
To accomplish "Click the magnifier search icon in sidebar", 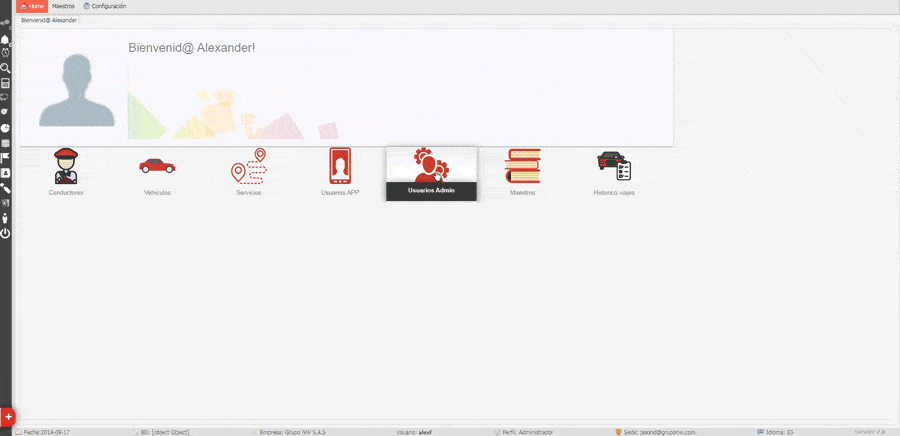I will pyautogui.click(x=5, y=68).
